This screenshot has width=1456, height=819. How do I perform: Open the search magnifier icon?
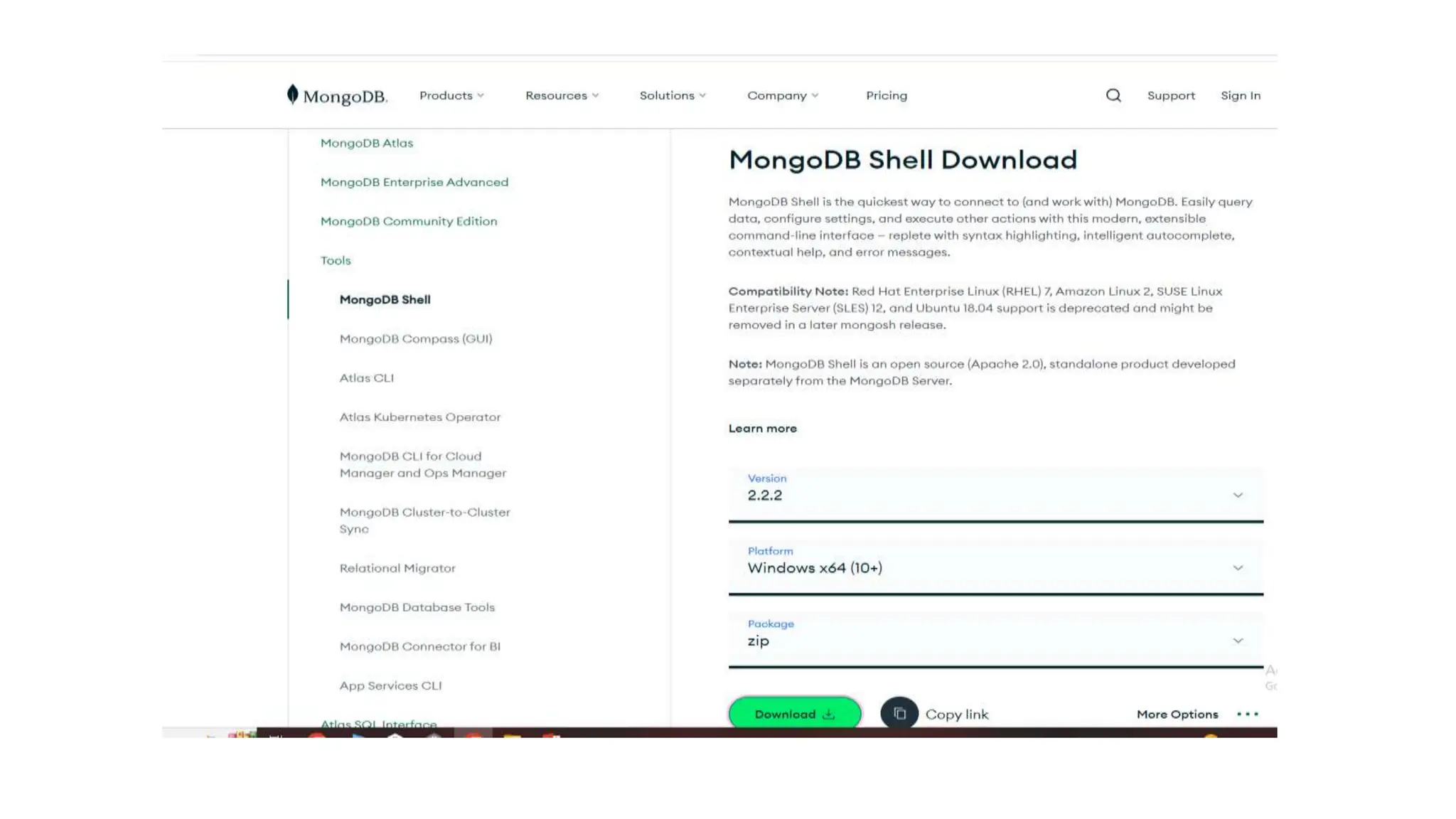[x=1113, y=95]
